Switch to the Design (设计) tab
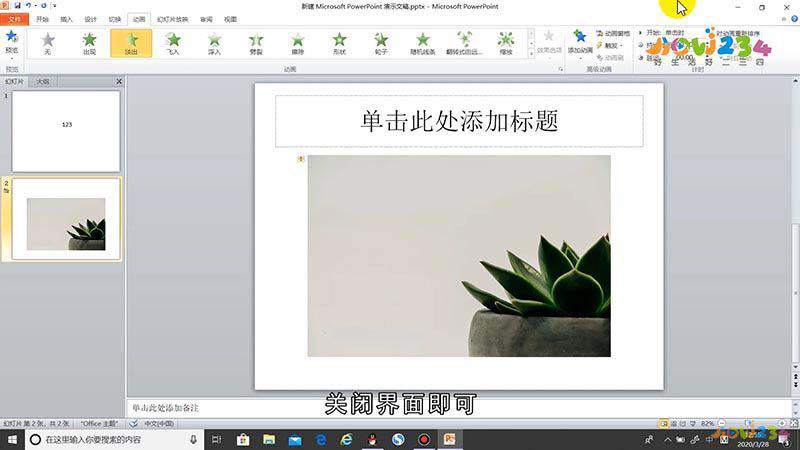The height and width of the screenshot is (450, 800). point(91,19)
